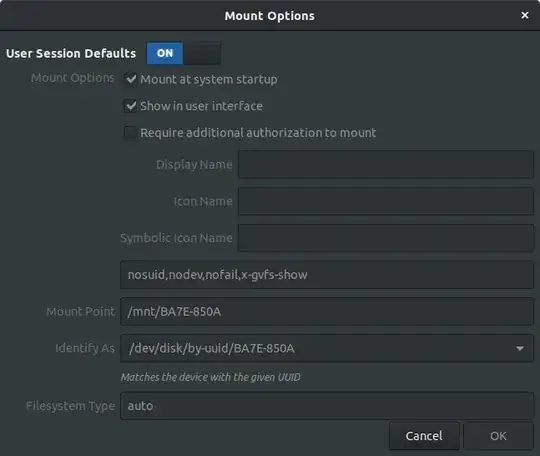Click the Mount Point label

(81, 312)
